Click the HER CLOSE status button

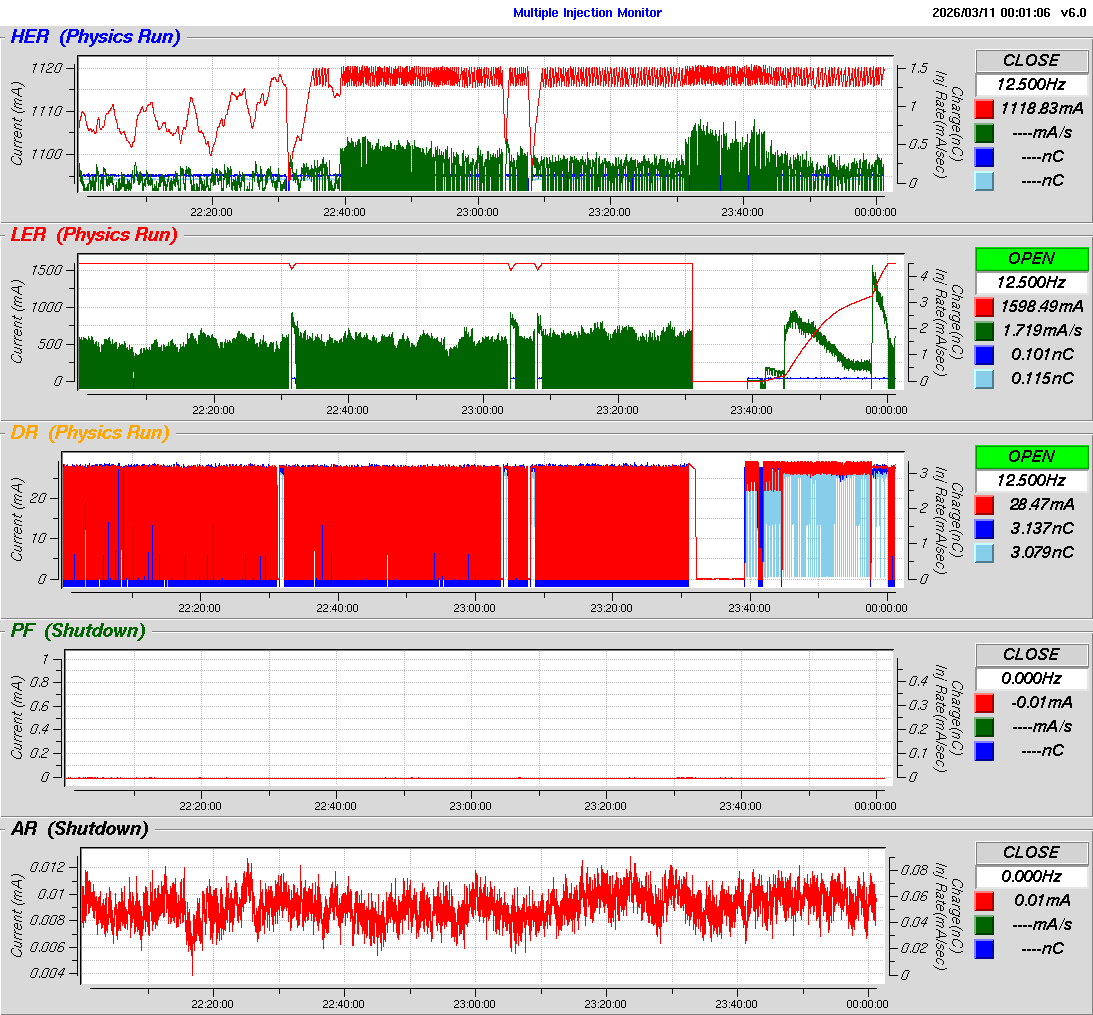pos(1031,61)
